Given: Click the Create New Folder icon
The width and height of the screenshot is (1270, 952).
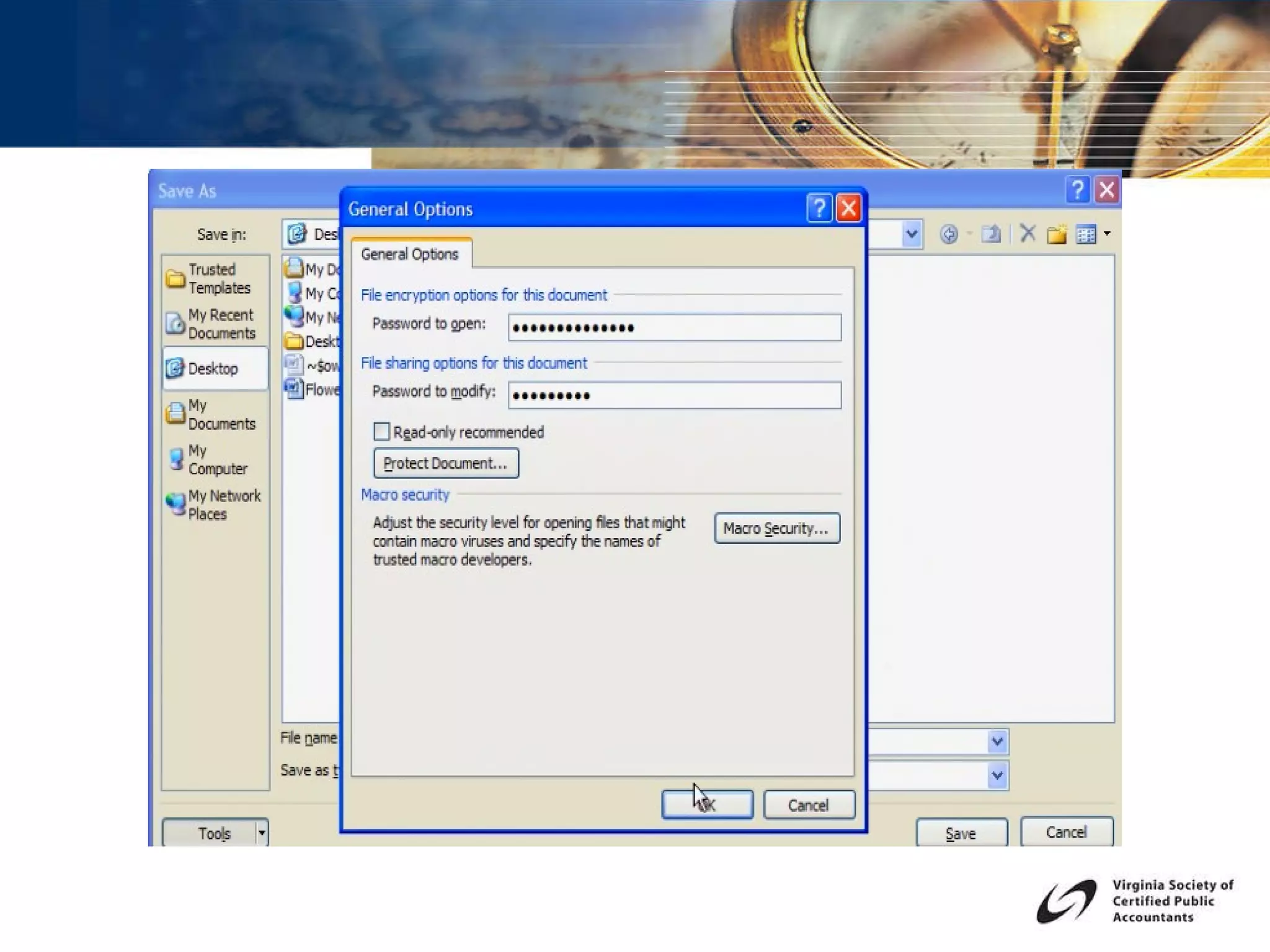Looking at the screenshot, I should click(1057, 234).
